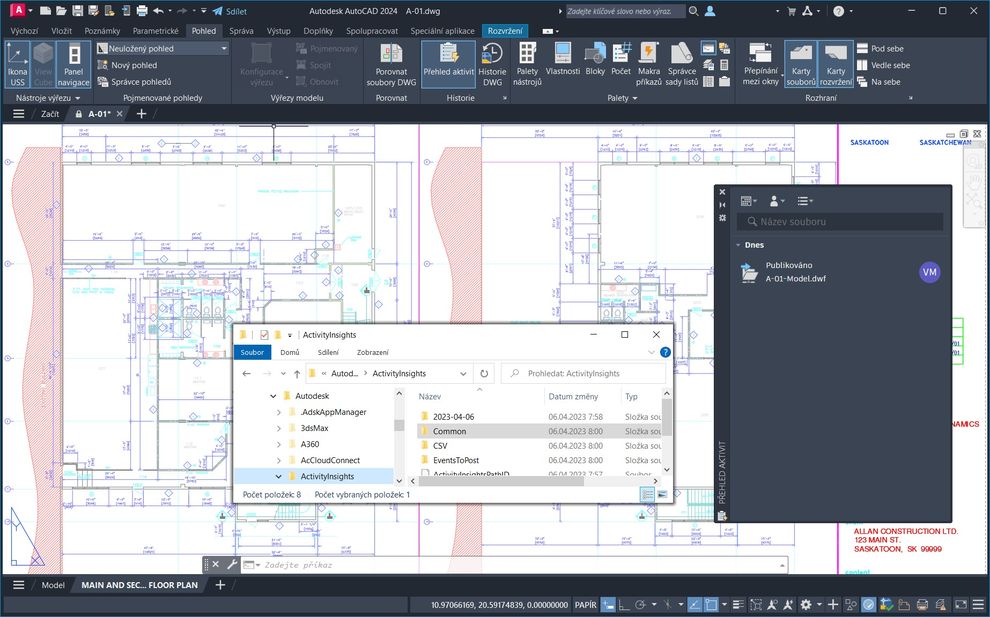Click the Sdílet share button

coord(230,11)
